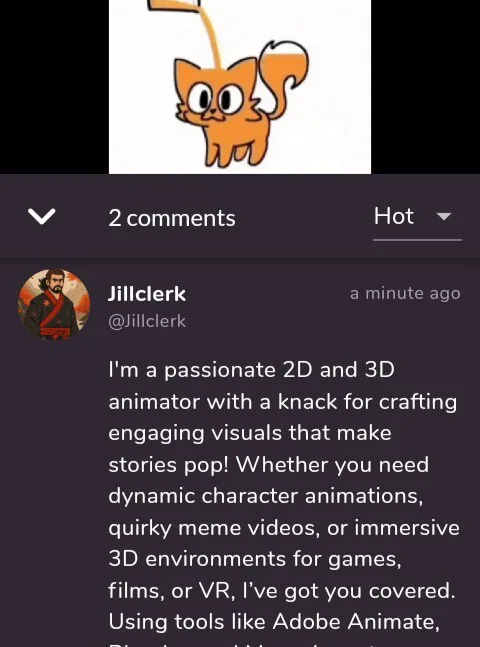
Task: Tap the @Jillclerk handle
Action: point(147,321)
